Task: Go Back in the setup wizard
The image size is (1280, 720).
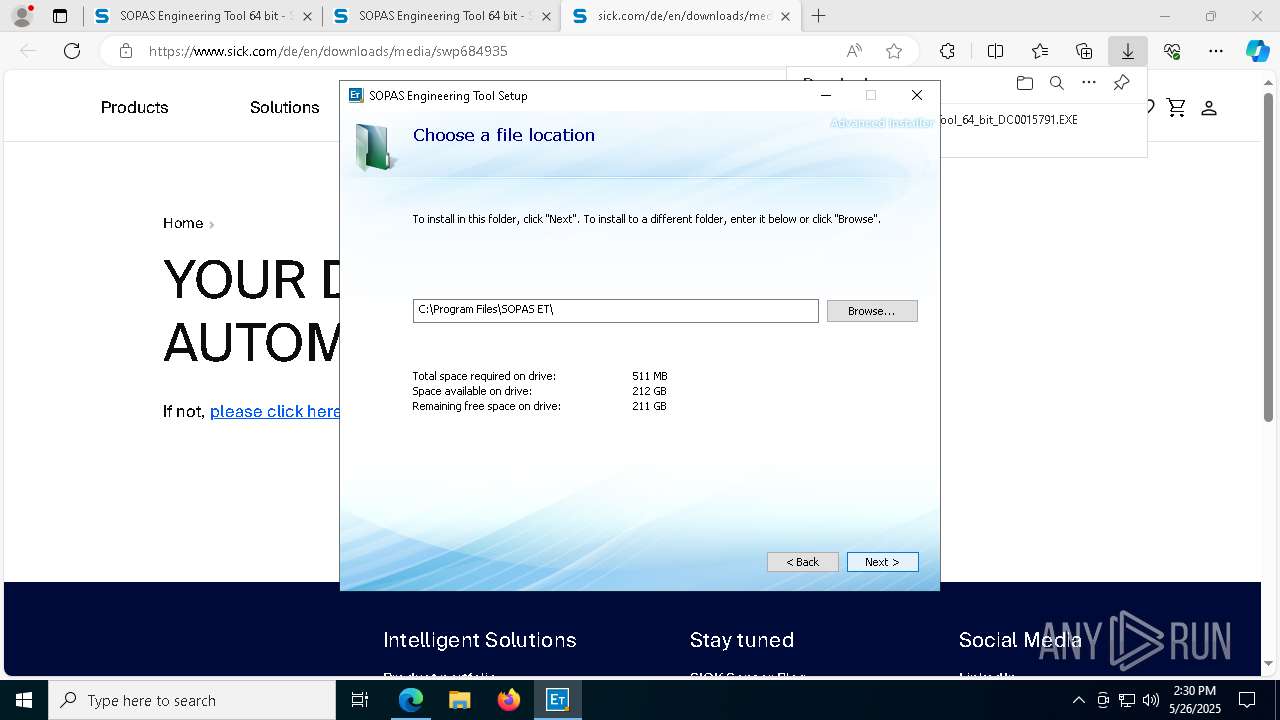Action: (x=802, y=562)
